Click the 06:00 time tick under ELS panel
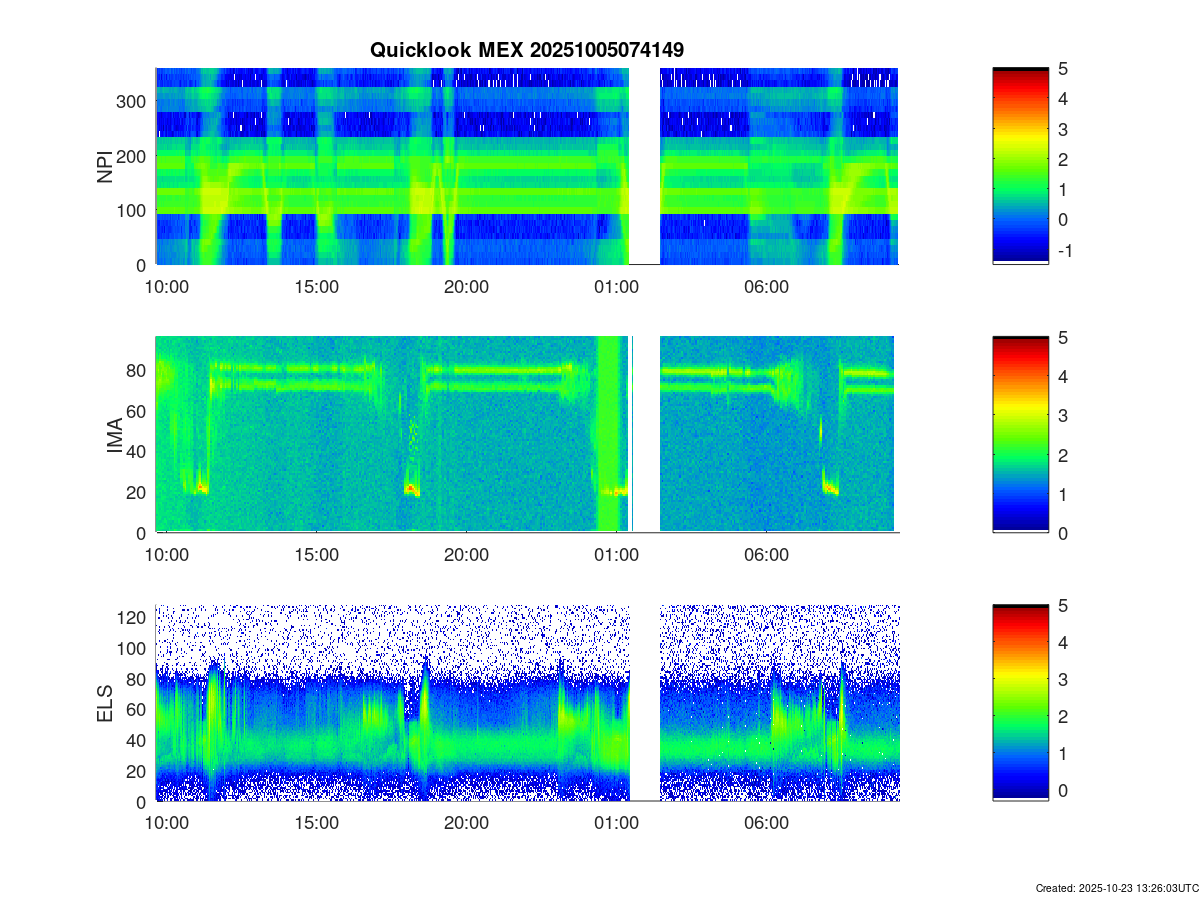 [767, 823]
